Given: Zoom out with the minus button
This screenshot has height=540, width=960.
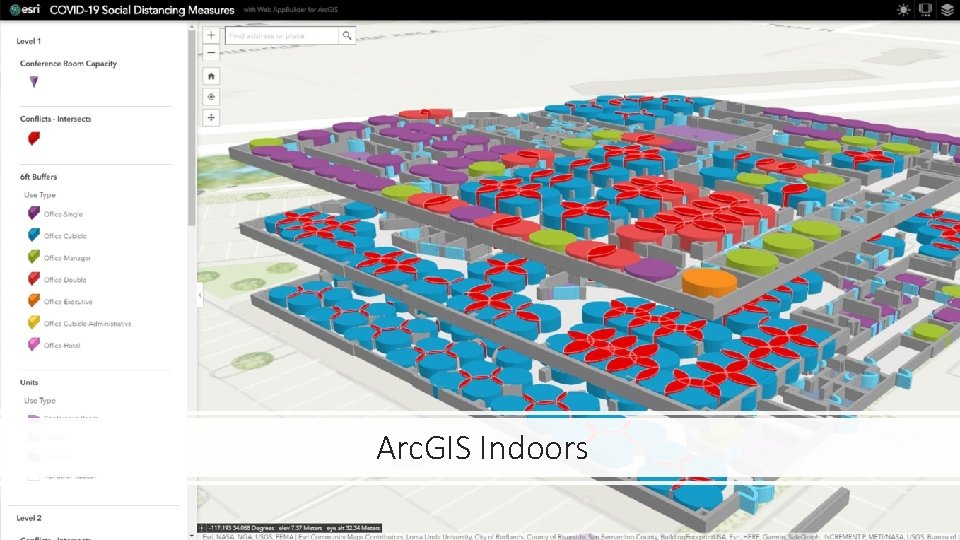Looking at the screenshot, I should [x=211, y=53].
